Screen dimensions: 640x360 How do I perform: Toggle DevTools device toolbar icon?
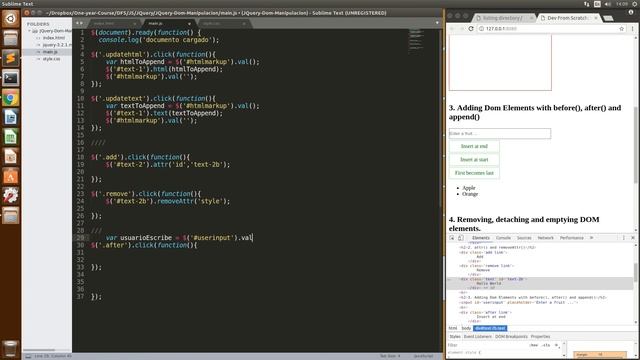click(460, 238)
